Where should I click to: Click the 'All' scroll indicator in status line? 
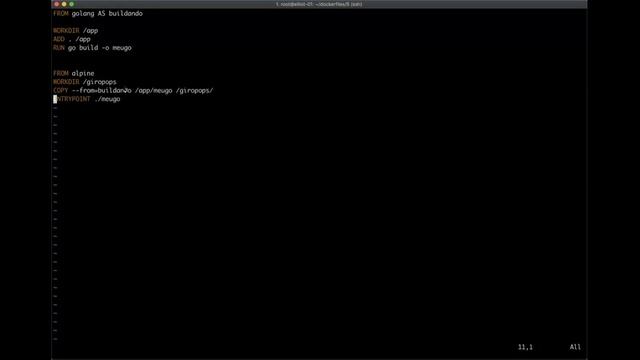(575, 347)
